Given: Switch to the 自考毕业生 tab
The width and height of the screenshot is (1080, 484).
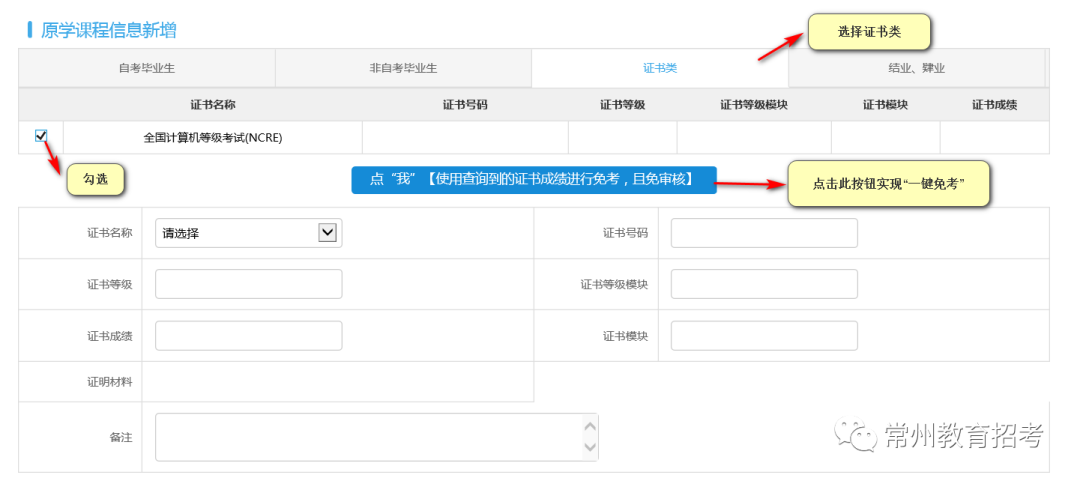Looking at the screenshot, I should pos(147,68).
